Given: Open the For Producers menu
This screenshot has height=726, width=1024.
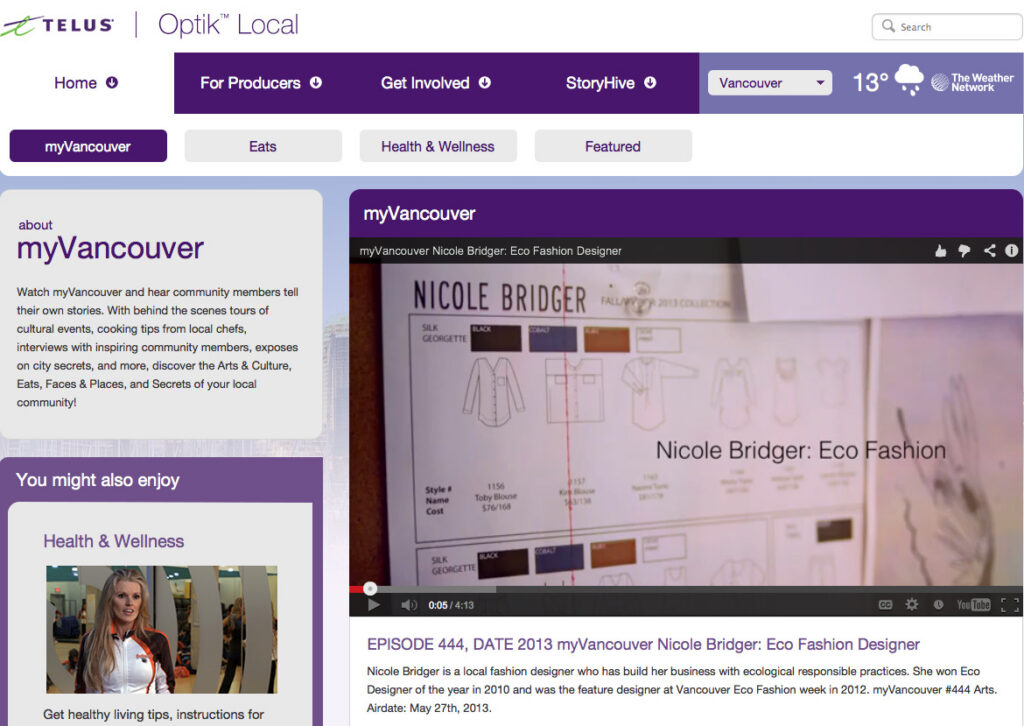Looking at the screenshot, I should coord(261,83).
